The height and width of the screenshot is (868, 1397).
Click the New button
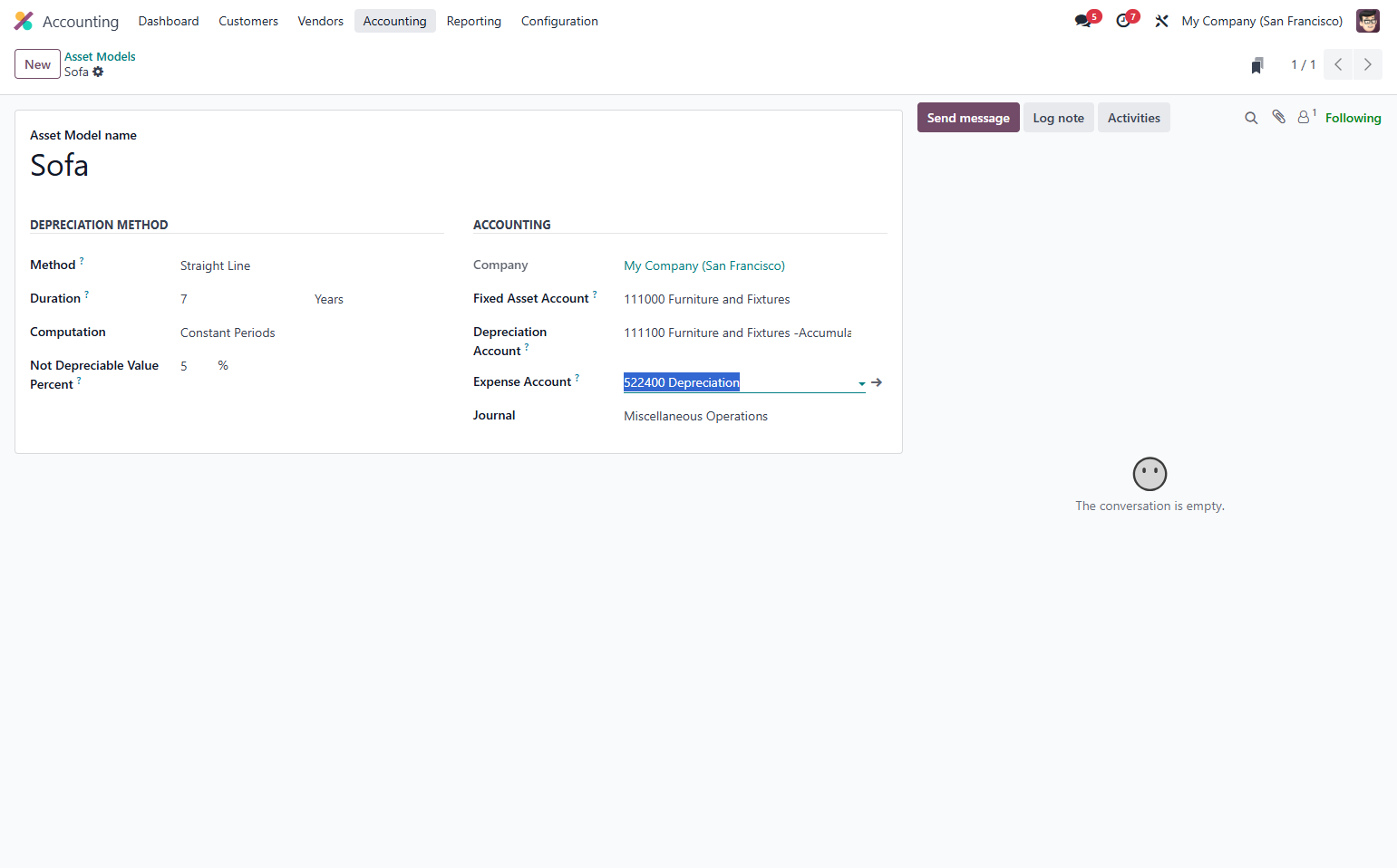pyautogui.click(x=37, y=64)
